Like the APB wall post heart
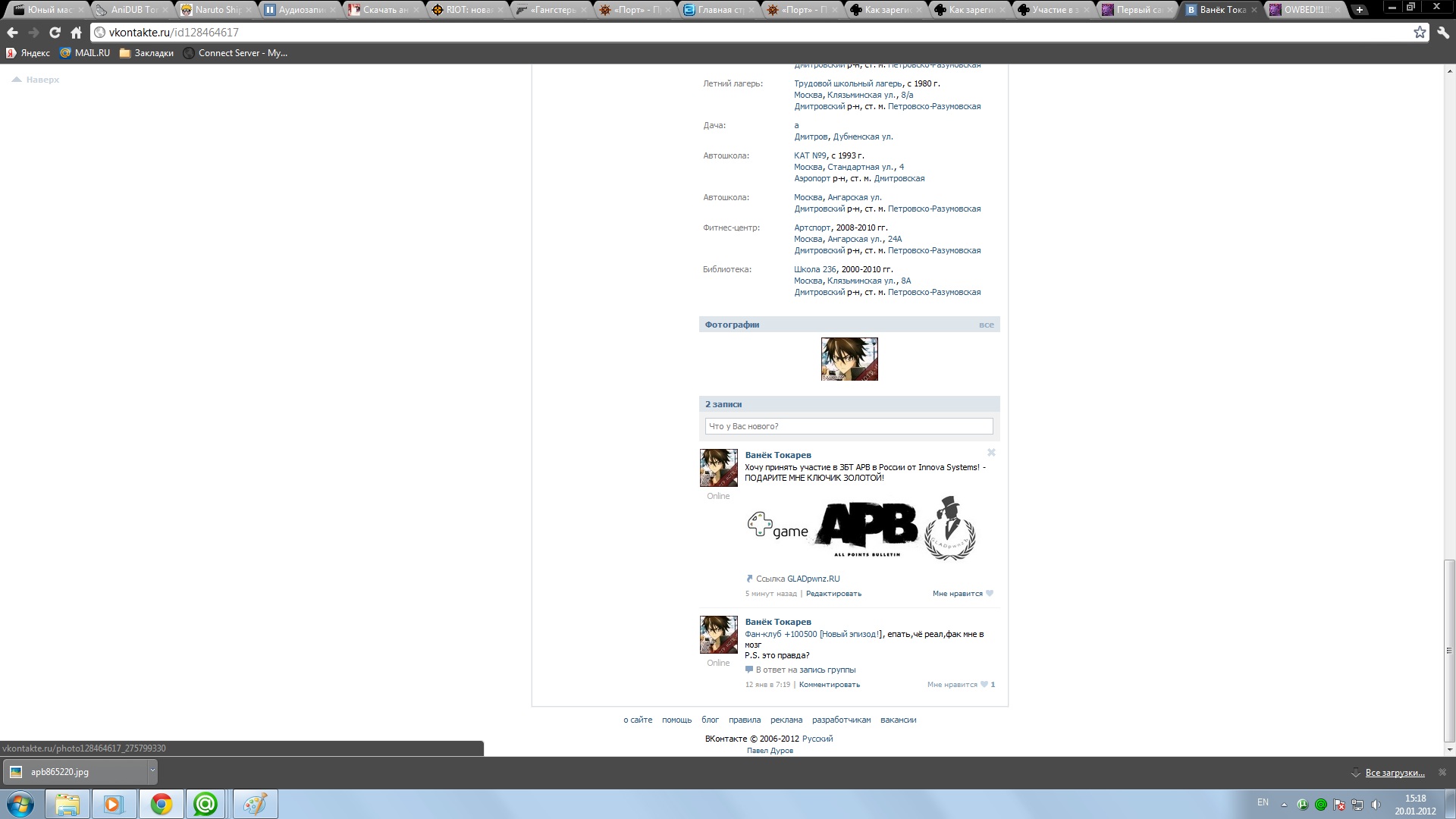1456x819 pixels. 989,594
